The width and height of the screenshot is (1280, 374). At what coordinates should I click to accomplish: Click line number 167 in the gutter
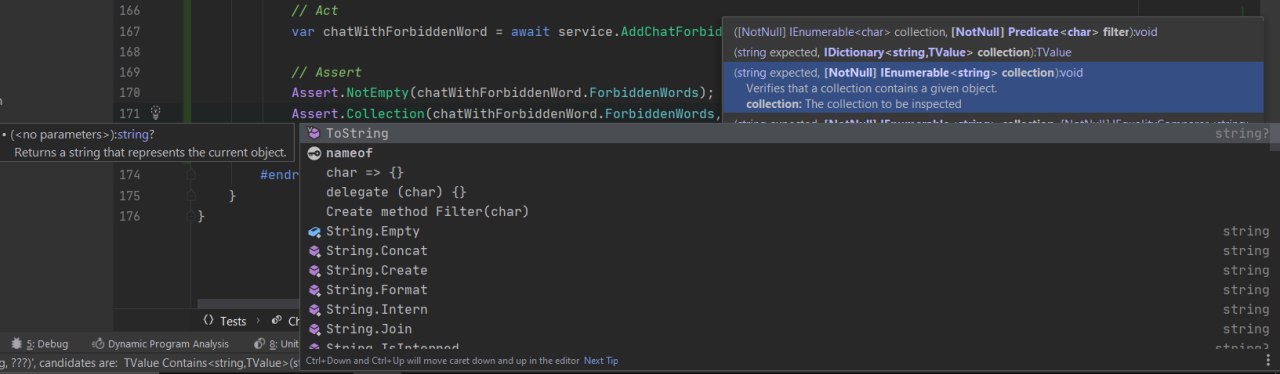coord(129,31)
